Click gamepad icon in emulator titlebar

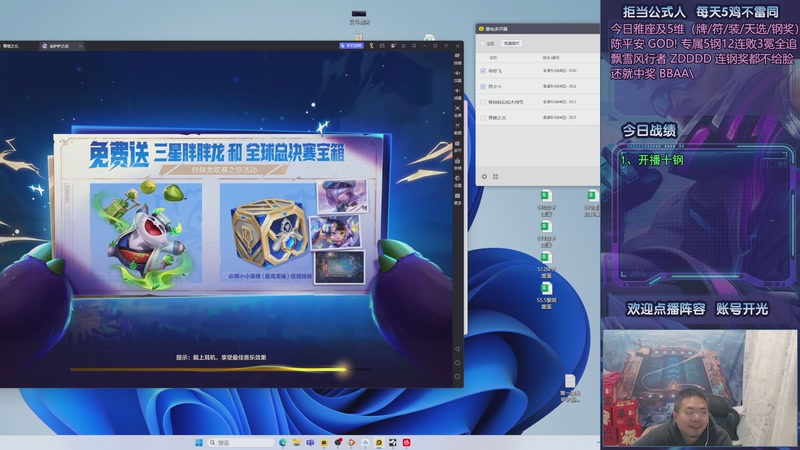(382, 46)
